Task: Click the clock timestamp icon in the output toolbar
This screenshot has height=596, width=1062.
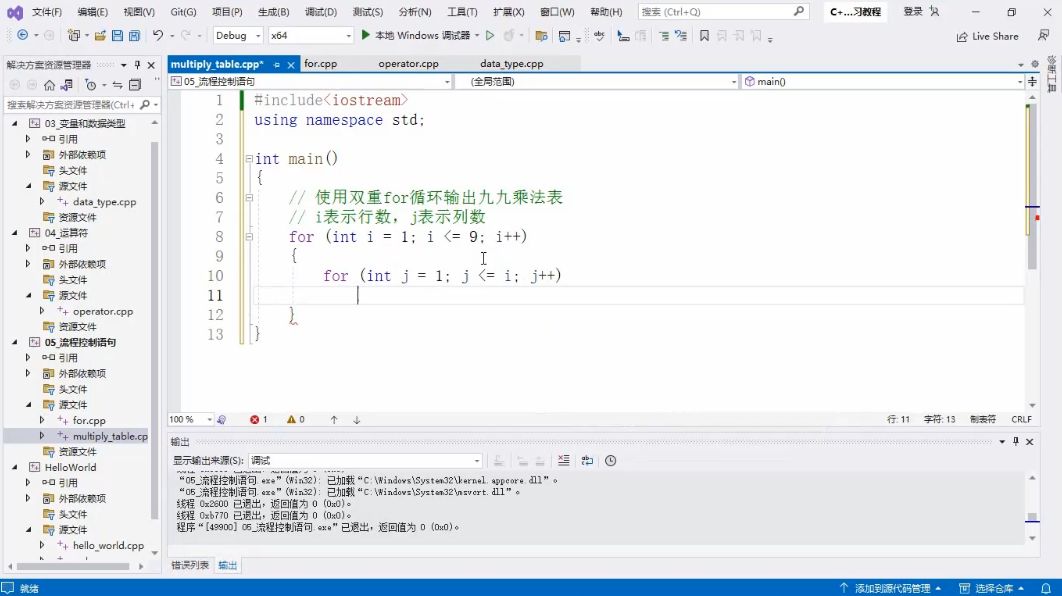Action: tap(610, 461)
